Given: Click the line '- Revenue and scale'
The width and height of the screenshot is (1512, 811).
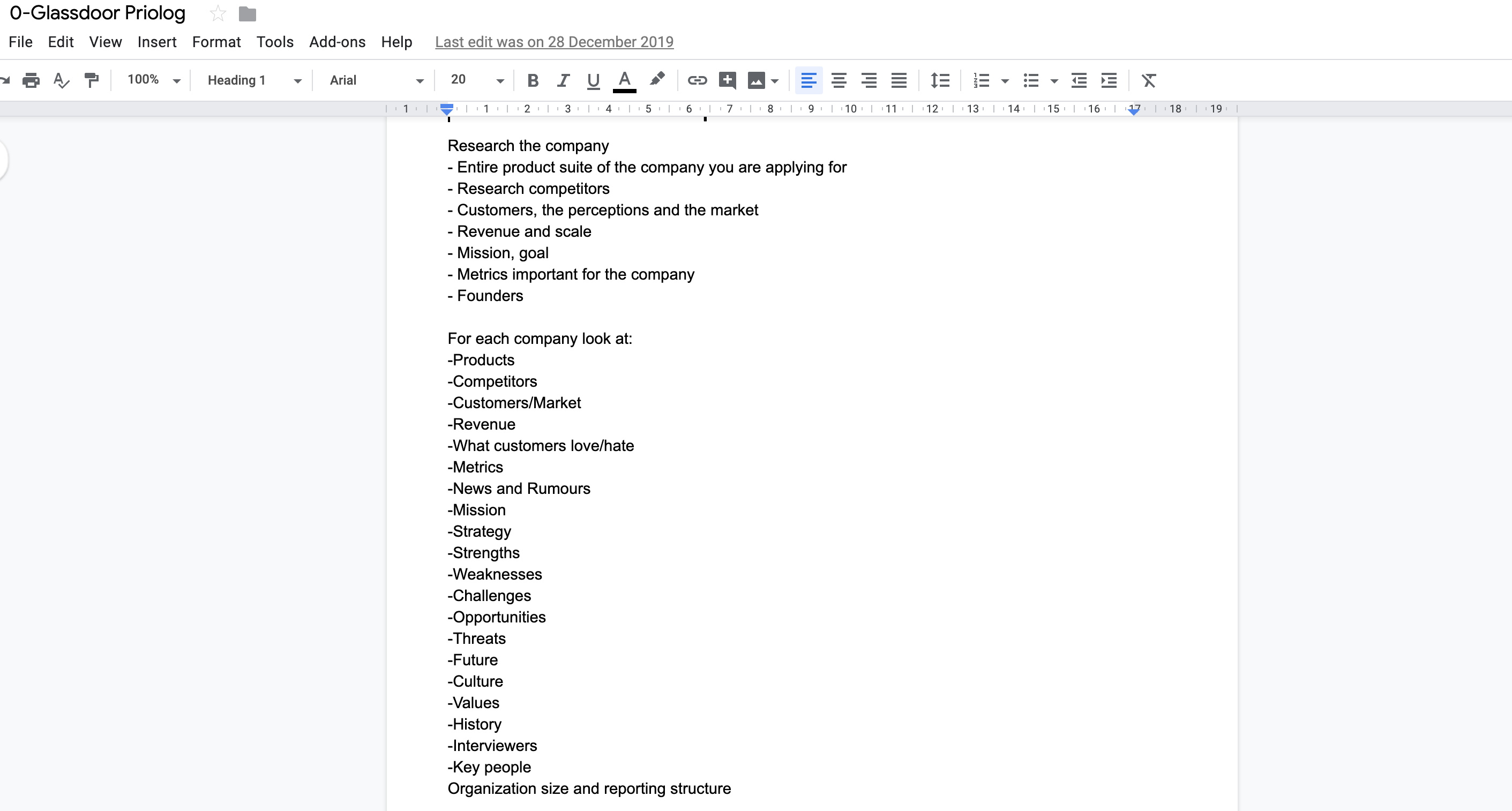Looking at the screenshot, I should point(520,231).
